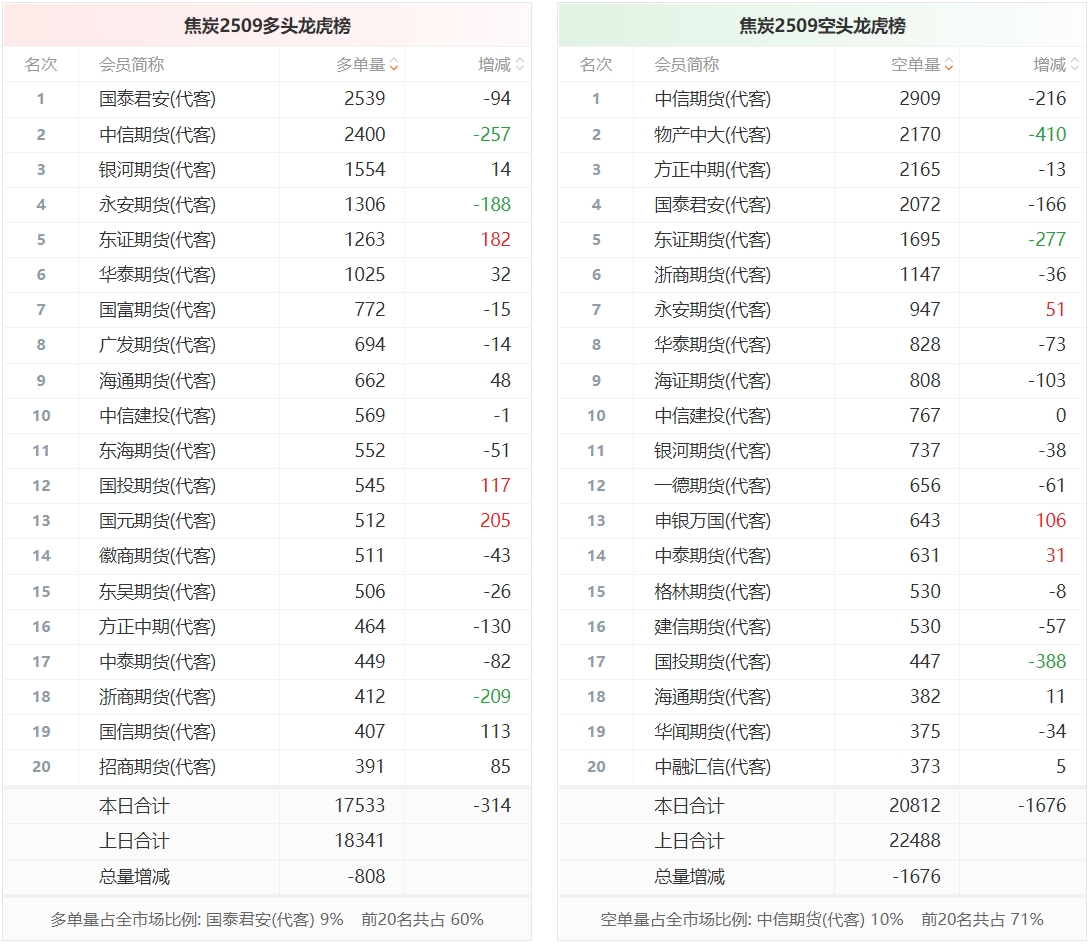Select 徽商期货(代客) row
The height and width of the screenshot is (945, 1091).
coord(267,555)
